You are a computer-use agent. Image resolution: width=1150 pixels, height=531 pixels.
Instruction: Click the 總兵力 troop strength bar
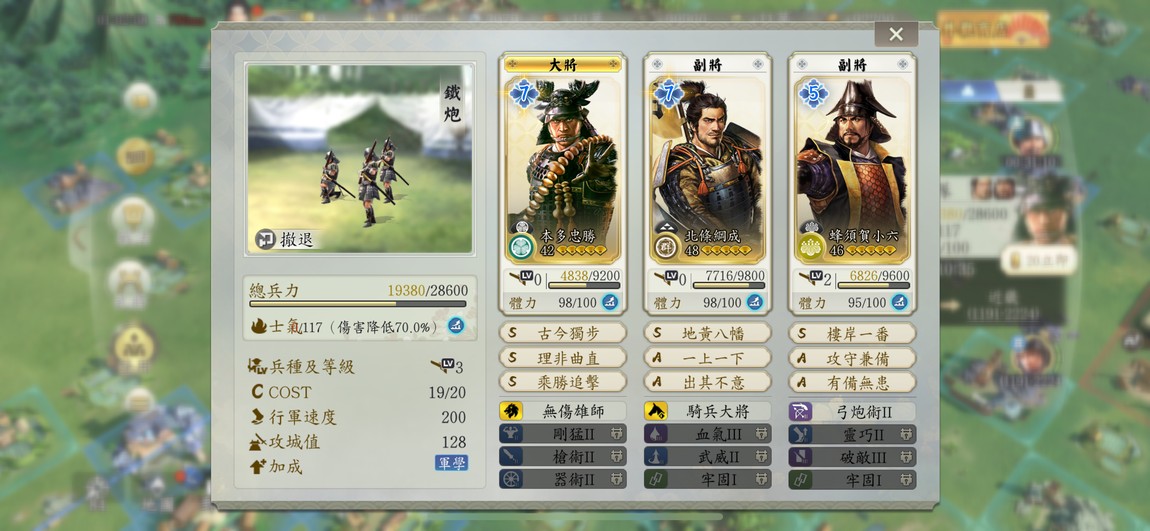point(358,304)
